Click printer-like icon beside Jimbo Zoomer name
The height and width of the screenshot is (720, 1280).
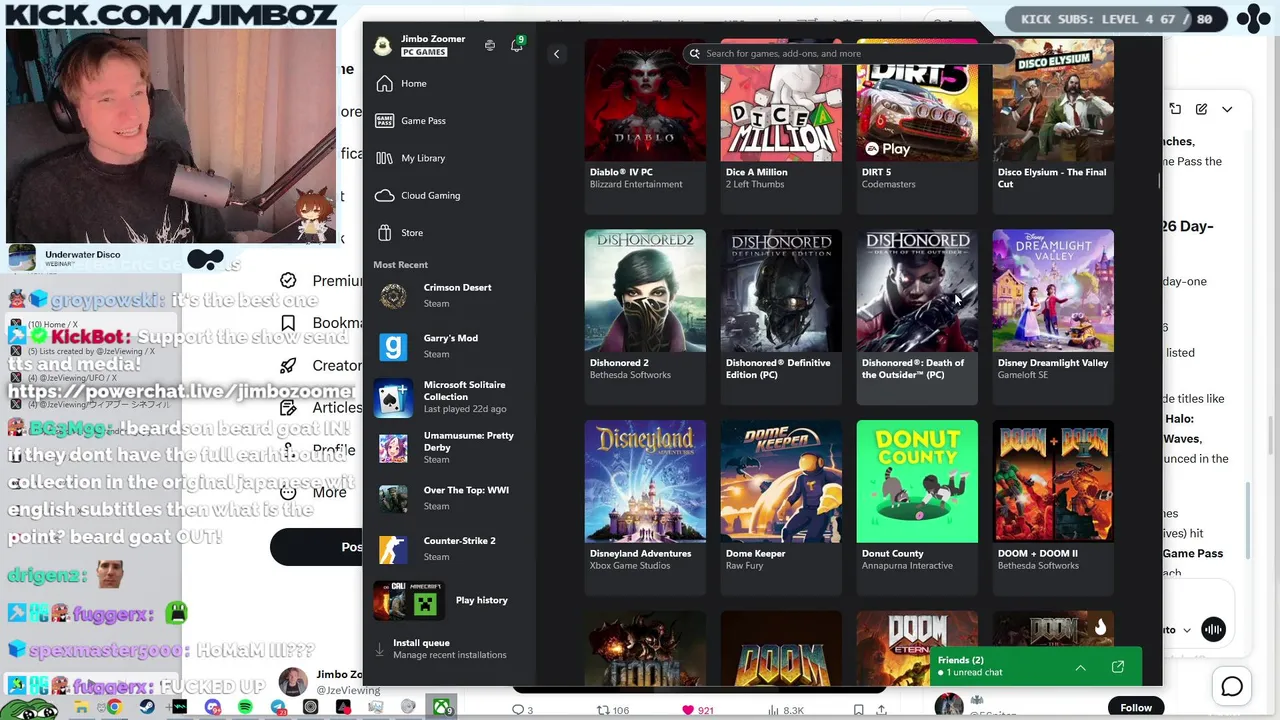point(490,45)
